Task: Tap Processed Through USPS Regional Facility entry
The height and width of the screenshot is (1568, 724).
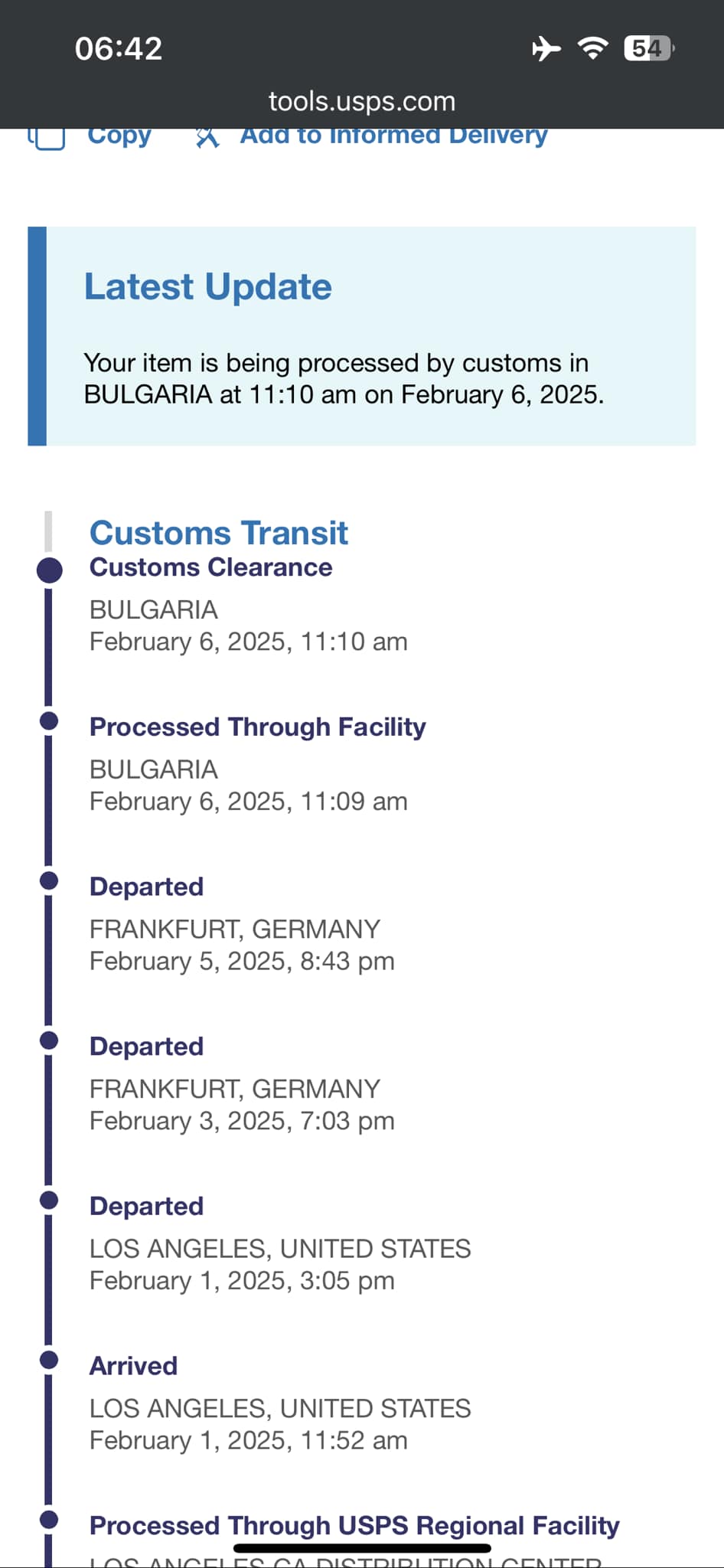Action: (x=354, y=1526)
